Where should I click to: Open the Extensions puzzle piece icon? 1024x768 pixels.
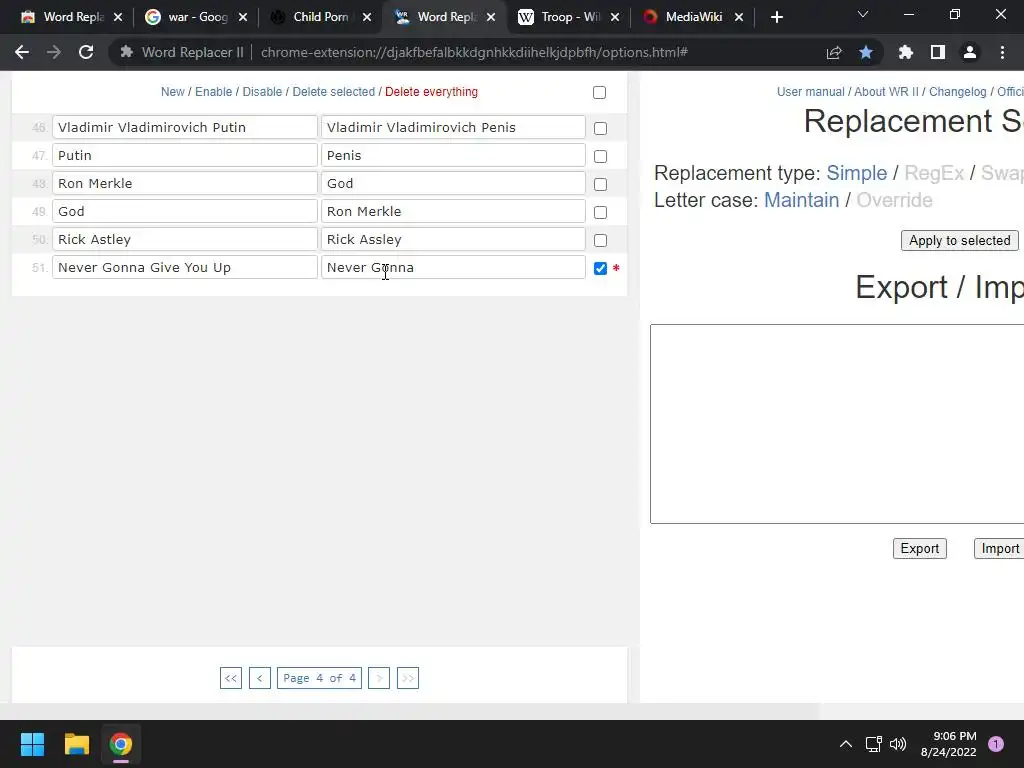pos(906,52)
